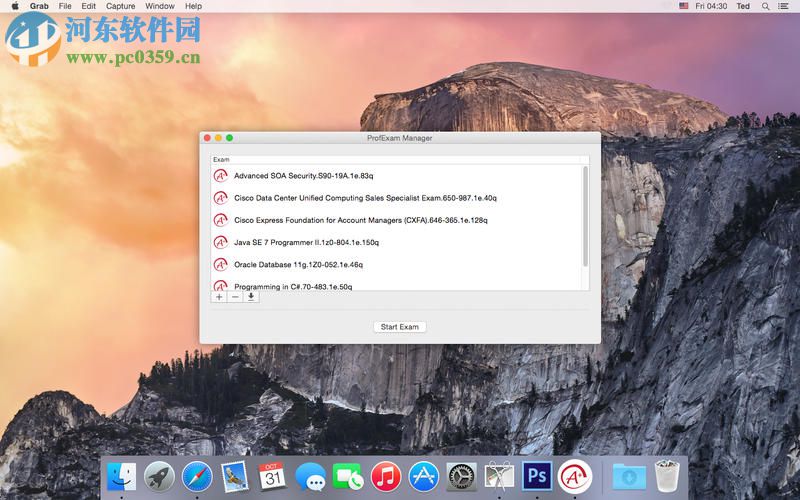Zoom ProfExam Manager with green button

pos(230,138)
